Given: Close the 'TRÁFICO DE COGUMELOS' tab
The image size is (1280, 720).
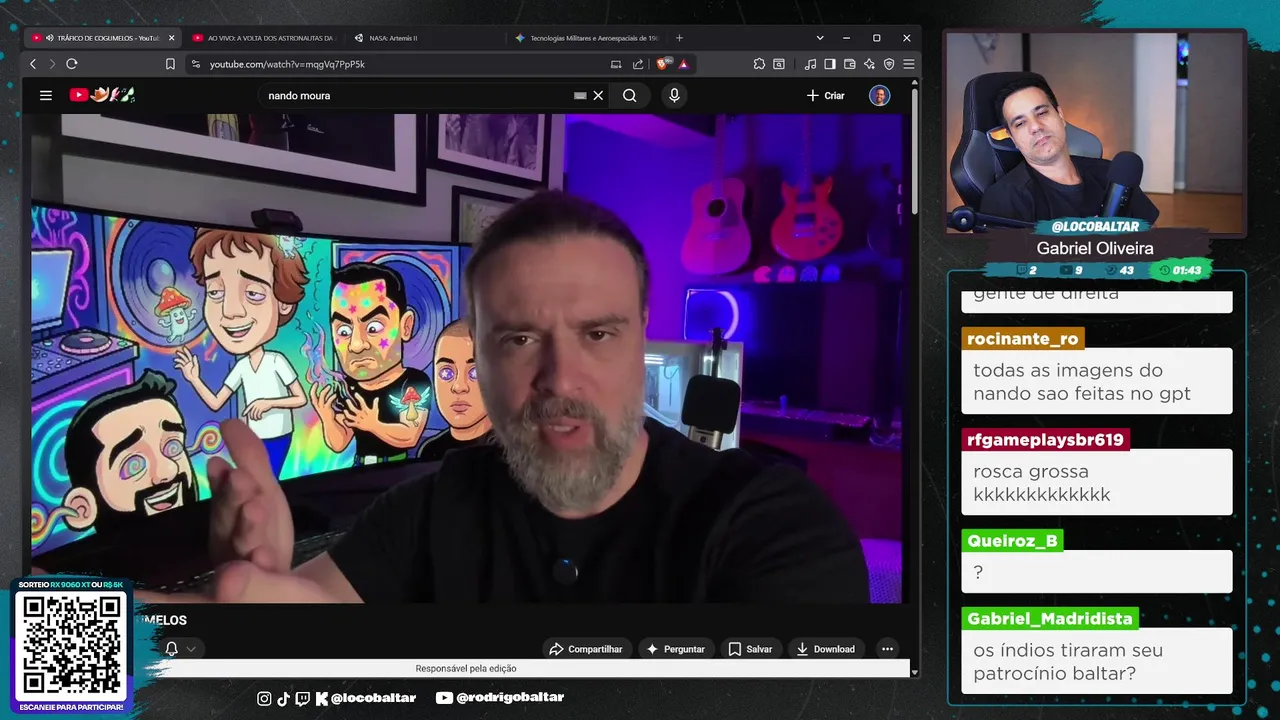Looking at the screenshot, I should pyautogui.click(x=171, y=38).
